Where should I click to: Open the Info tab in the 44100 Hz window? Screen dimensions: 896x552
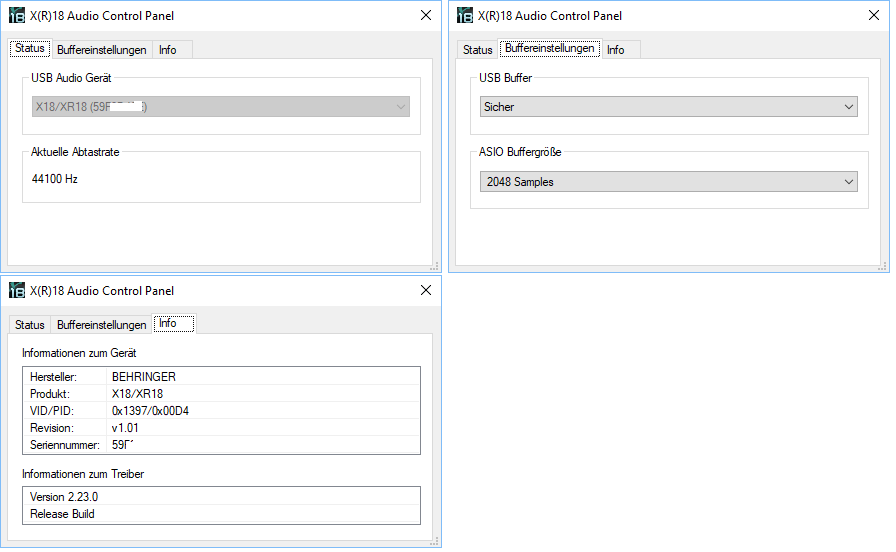click(x=168, y=50)
